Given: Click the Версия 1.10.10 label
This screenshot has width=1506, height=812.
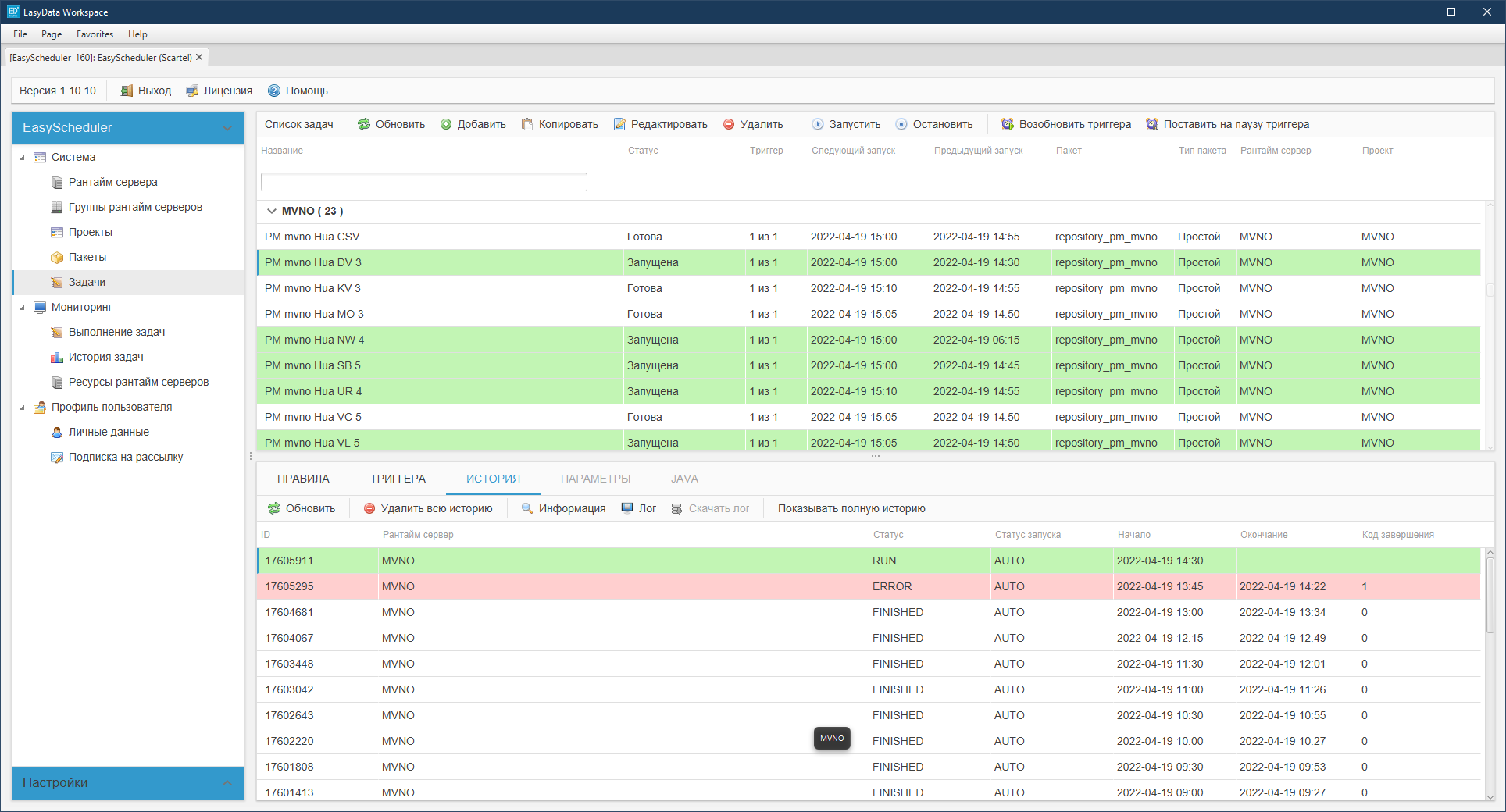Looking at the screenshot, I should tap(58, 91).
